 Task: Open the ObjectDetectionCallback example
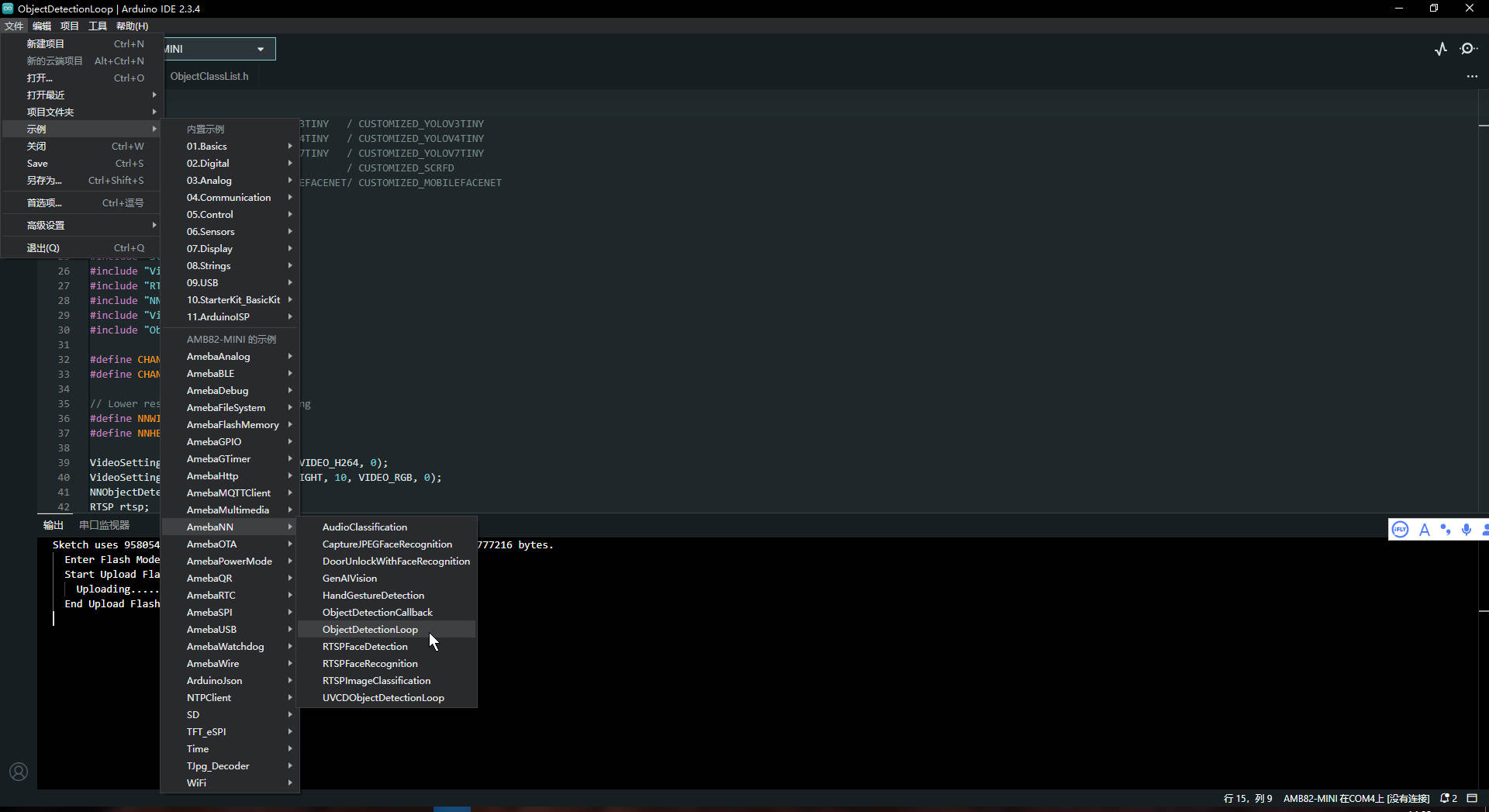point(387,612)
